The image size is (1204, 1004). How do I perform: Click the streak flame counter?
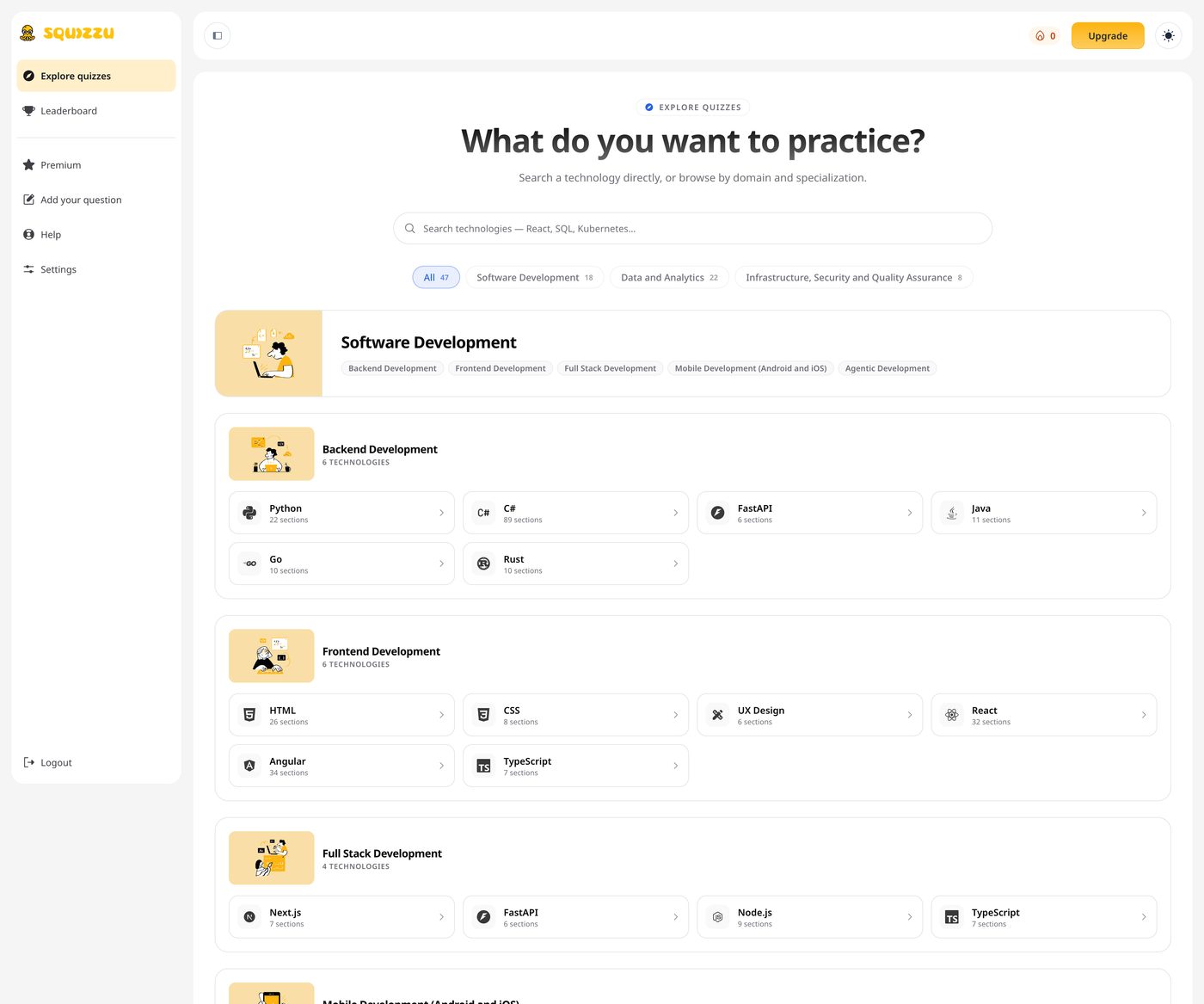tap(1045, 36)
